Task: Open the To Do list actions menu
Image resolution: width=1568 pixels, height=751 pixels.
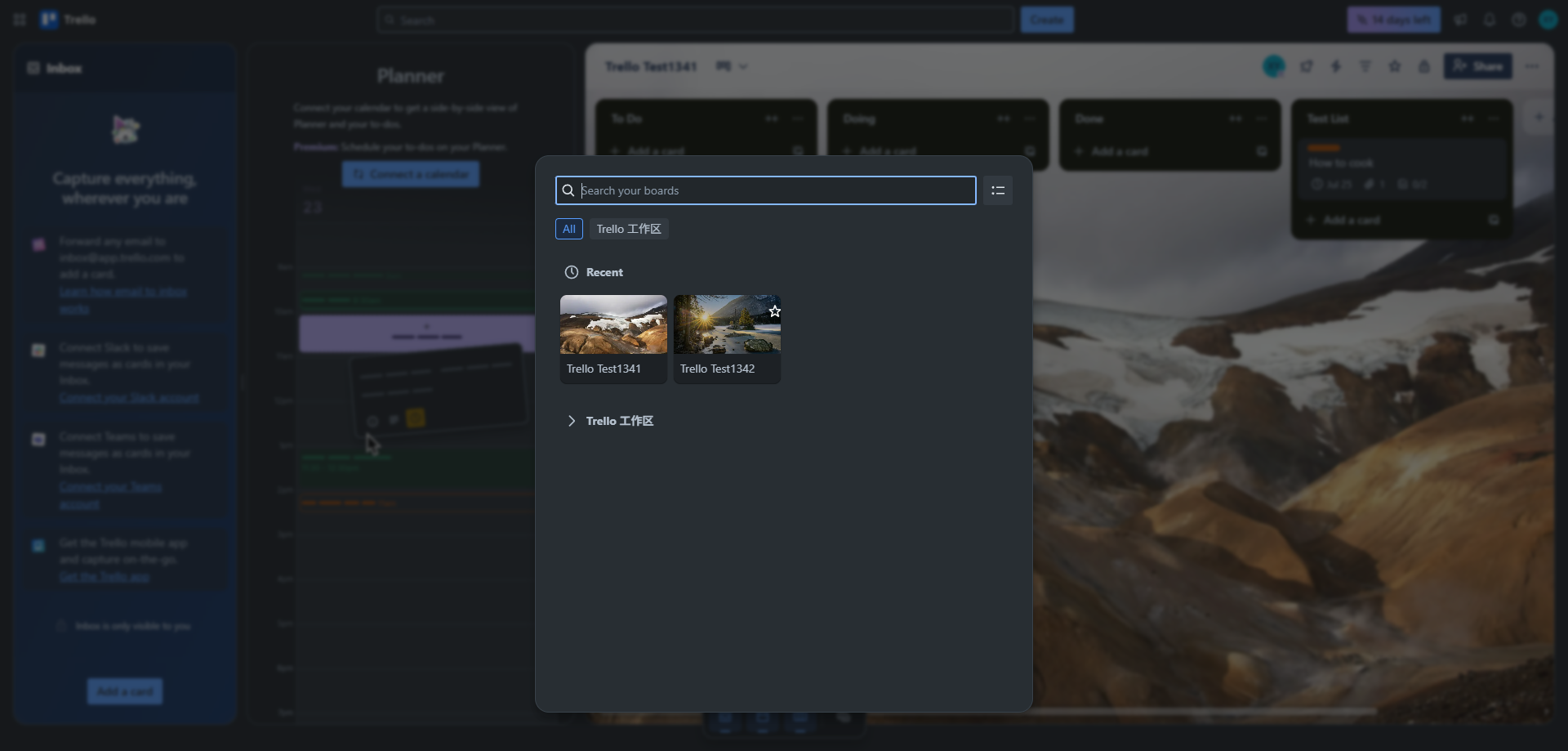Action: (798, 118)
